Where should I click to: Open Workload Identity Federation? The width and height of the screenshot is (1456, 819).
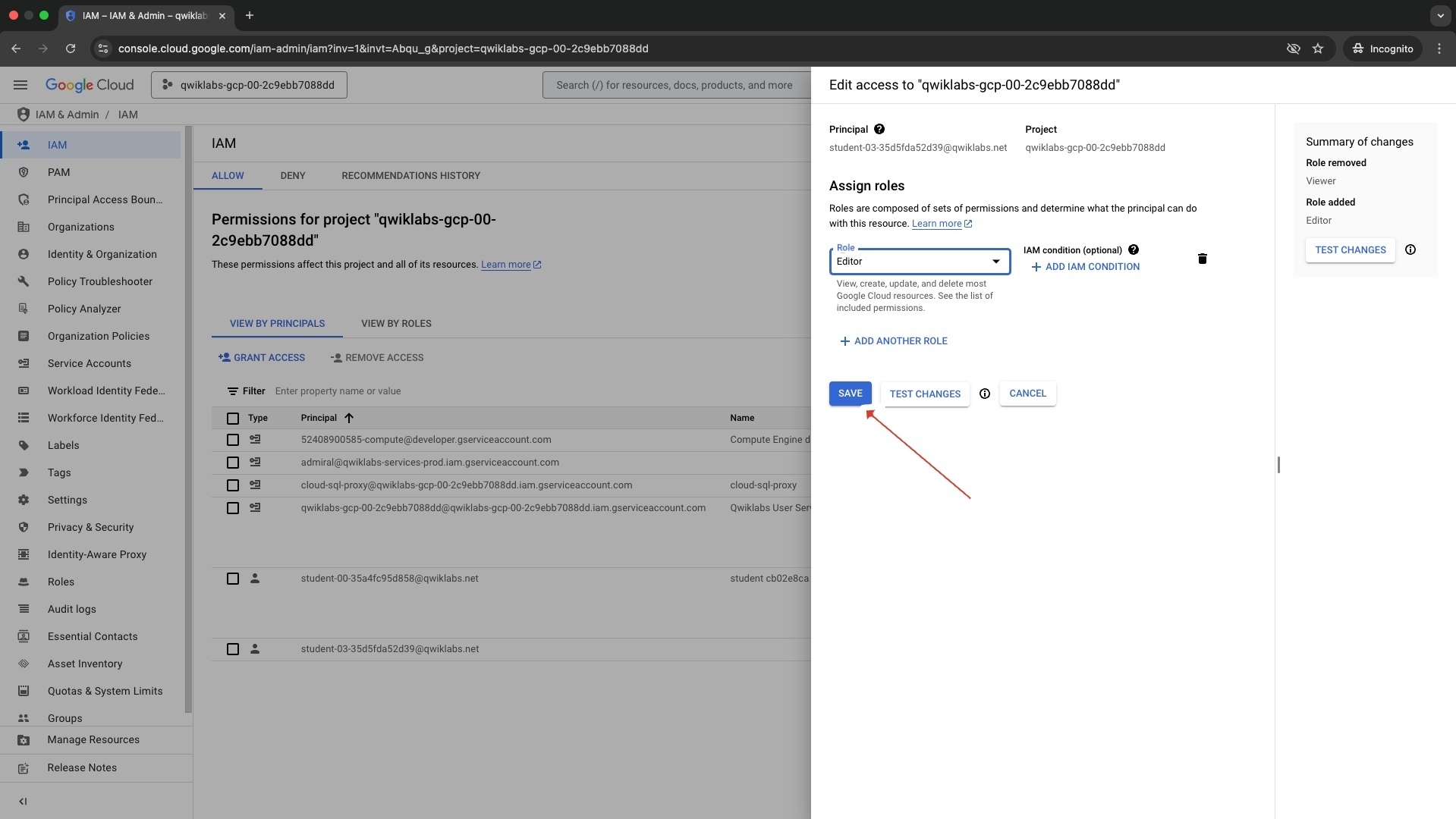coord(91,391)
